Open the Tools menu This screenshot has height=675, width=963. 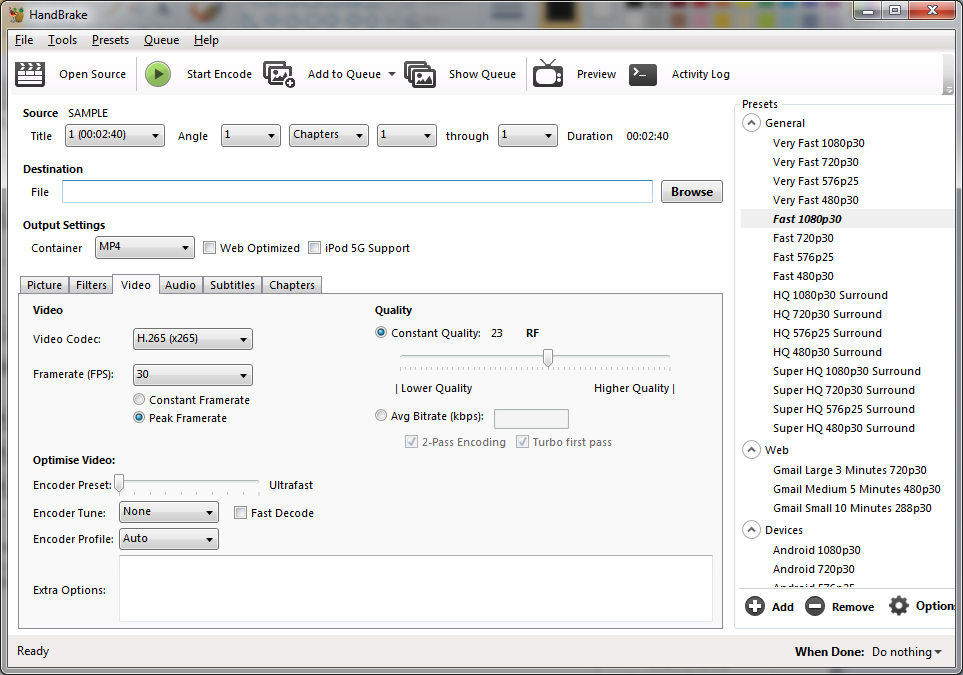[x=63, y=40]
